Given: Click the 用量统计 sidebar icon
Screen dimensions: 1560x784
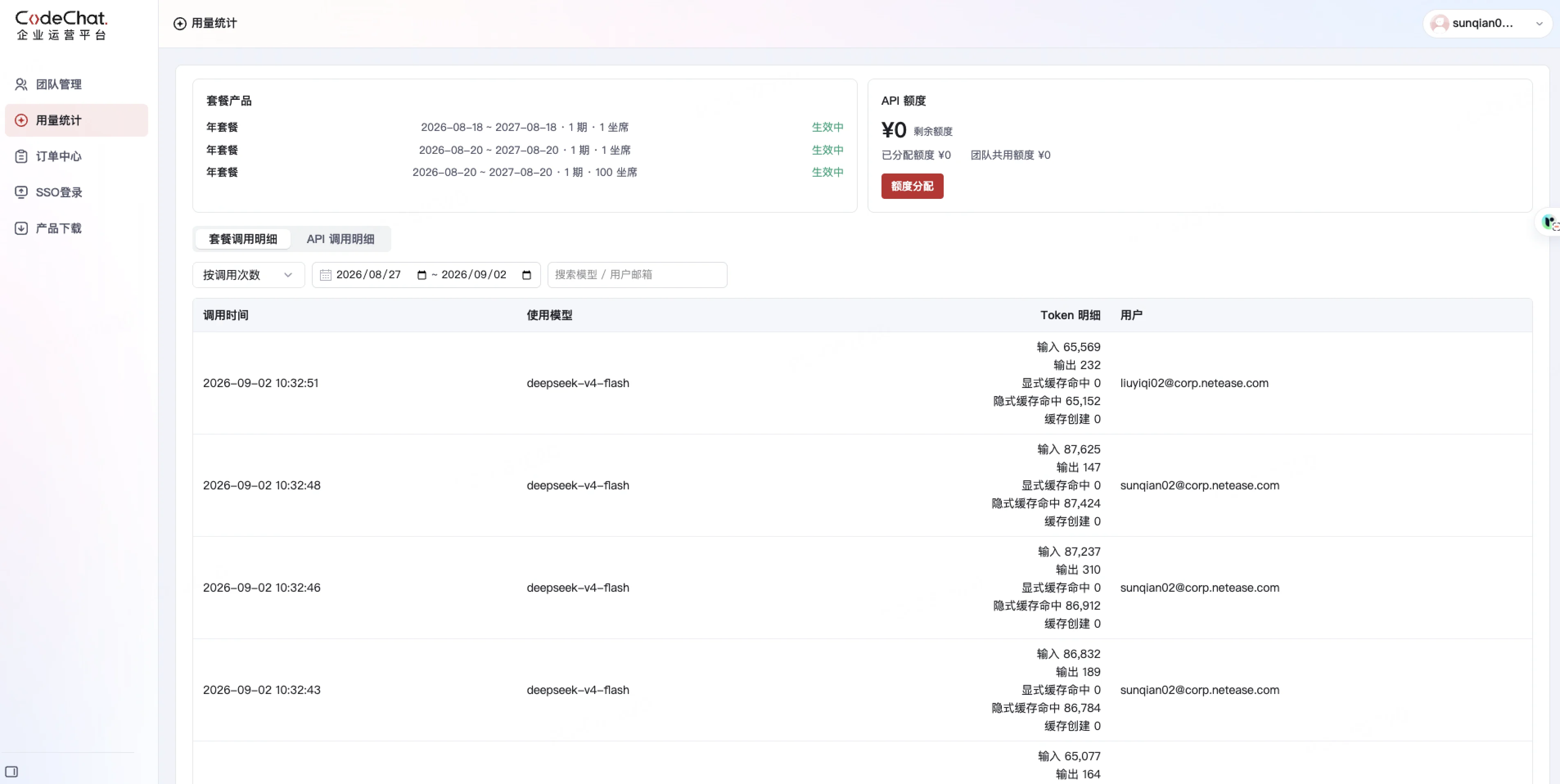Looking at the screenshot, I should (x=21, y=120).
